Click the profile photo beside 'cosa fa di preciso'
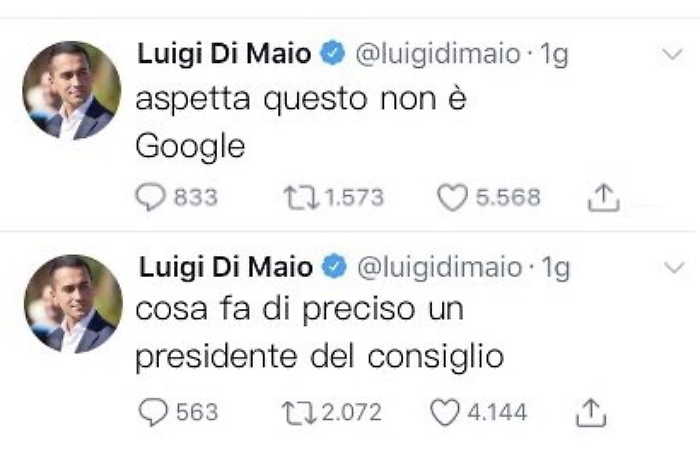 tap(72, 303)
